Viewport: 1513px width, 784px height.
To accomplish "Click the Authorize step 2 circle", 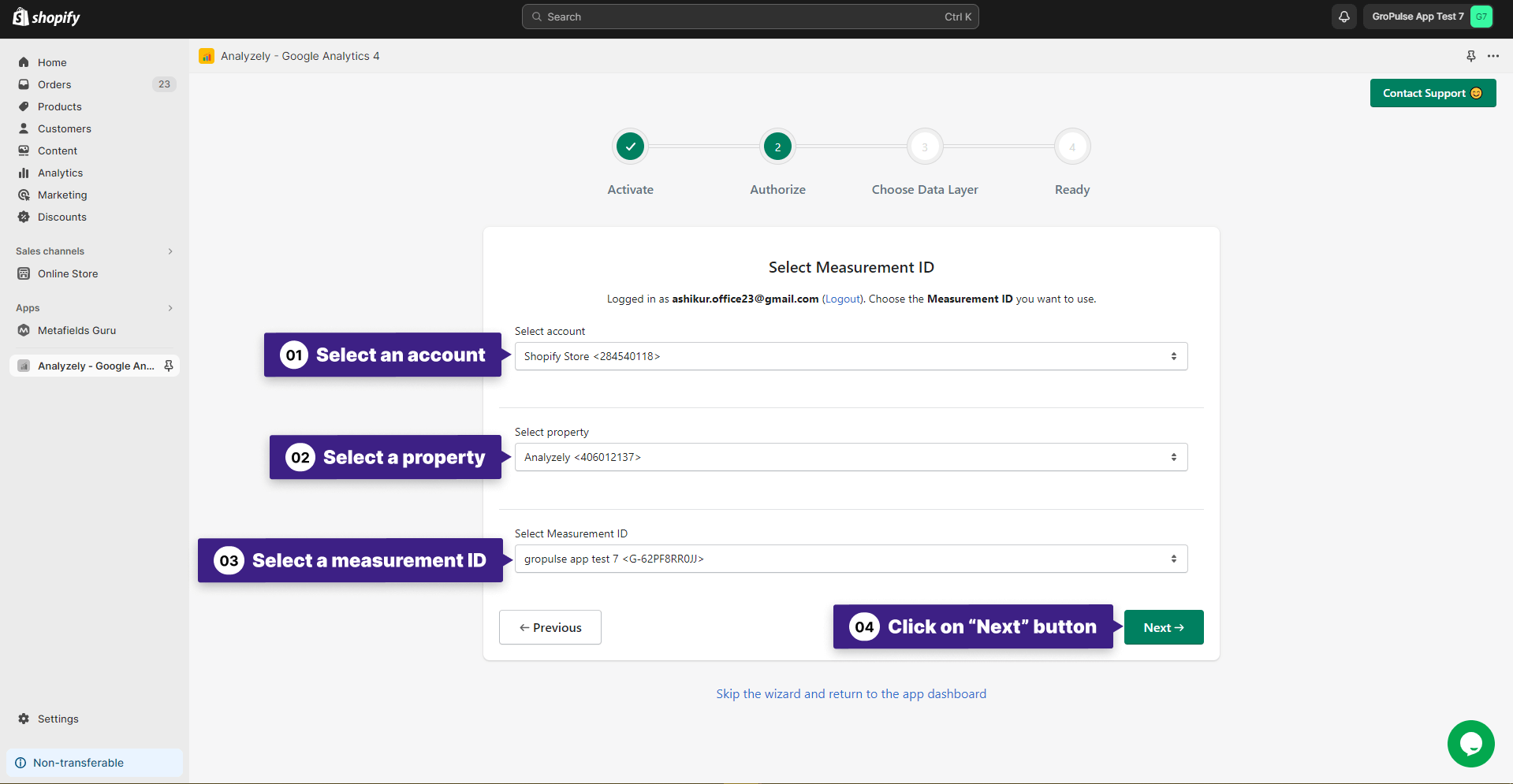I will (777, 147).
